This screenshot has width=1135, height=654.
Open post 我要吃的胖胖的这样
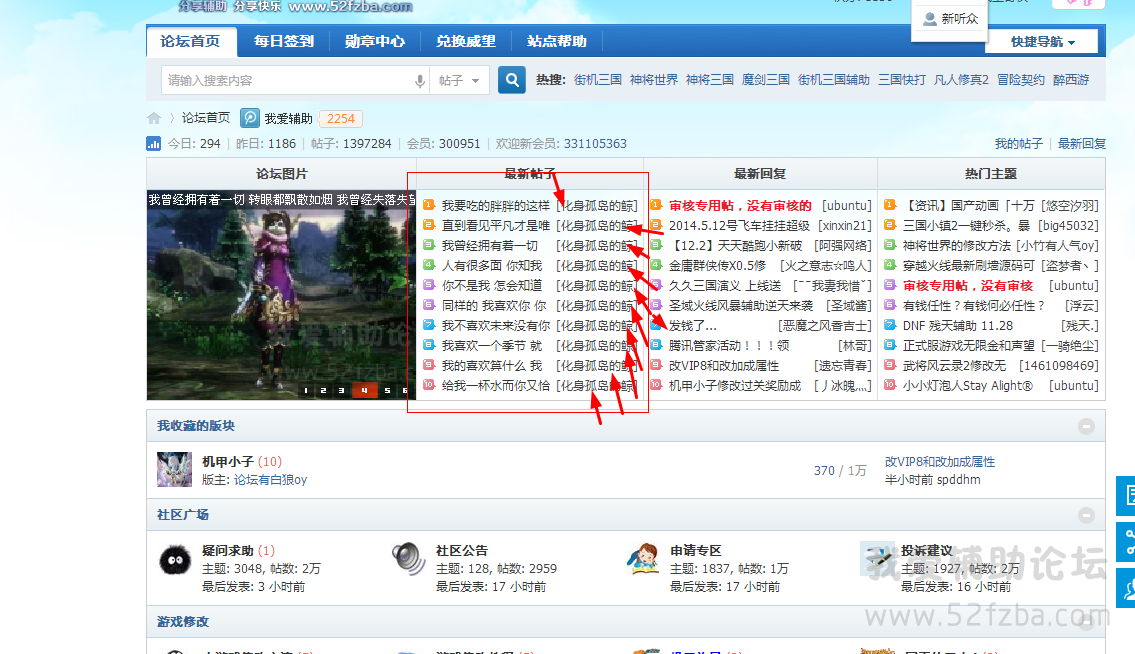tap(496, 206)
